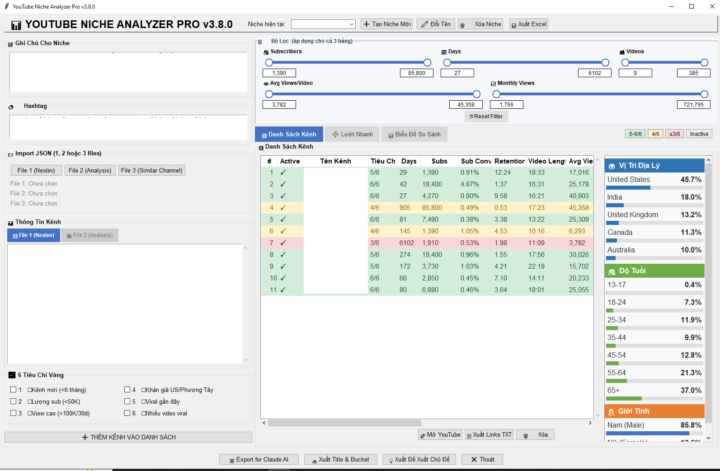Image resolution: width=720 pixels, height=471 pixels.
Task: Click Xuất Đề Xuất Chủ Đề button
Action: [419, 460]
